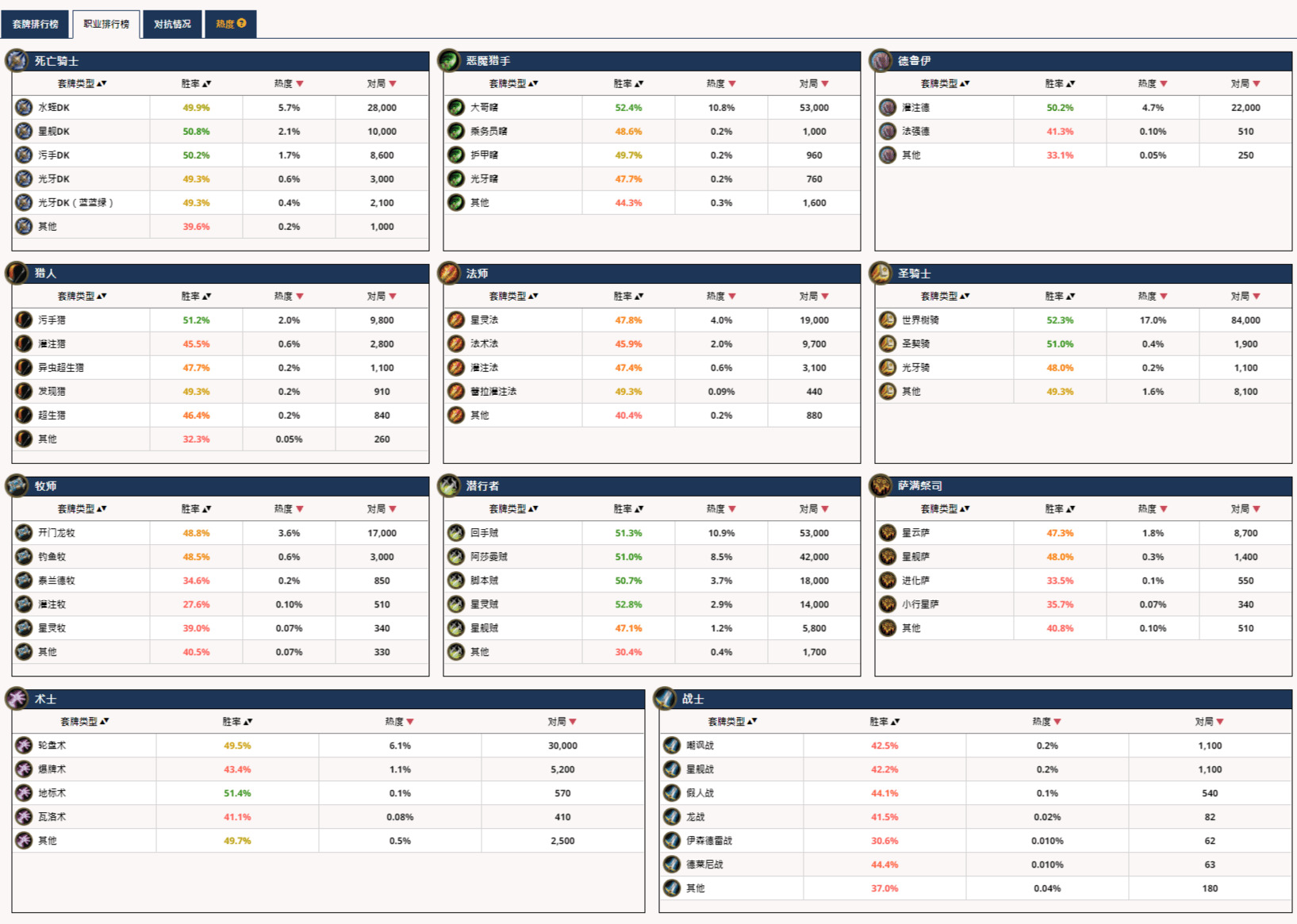Image resolution: width=1297 pixels, height=924 pixels.
Task: Open the 对抗情况 tab
Action: (x=172, y=25)
